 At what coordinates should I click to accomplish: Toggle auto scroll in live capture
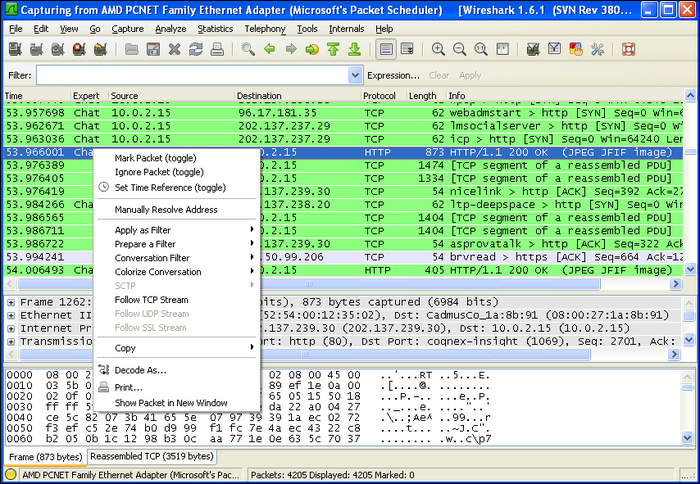407,49
